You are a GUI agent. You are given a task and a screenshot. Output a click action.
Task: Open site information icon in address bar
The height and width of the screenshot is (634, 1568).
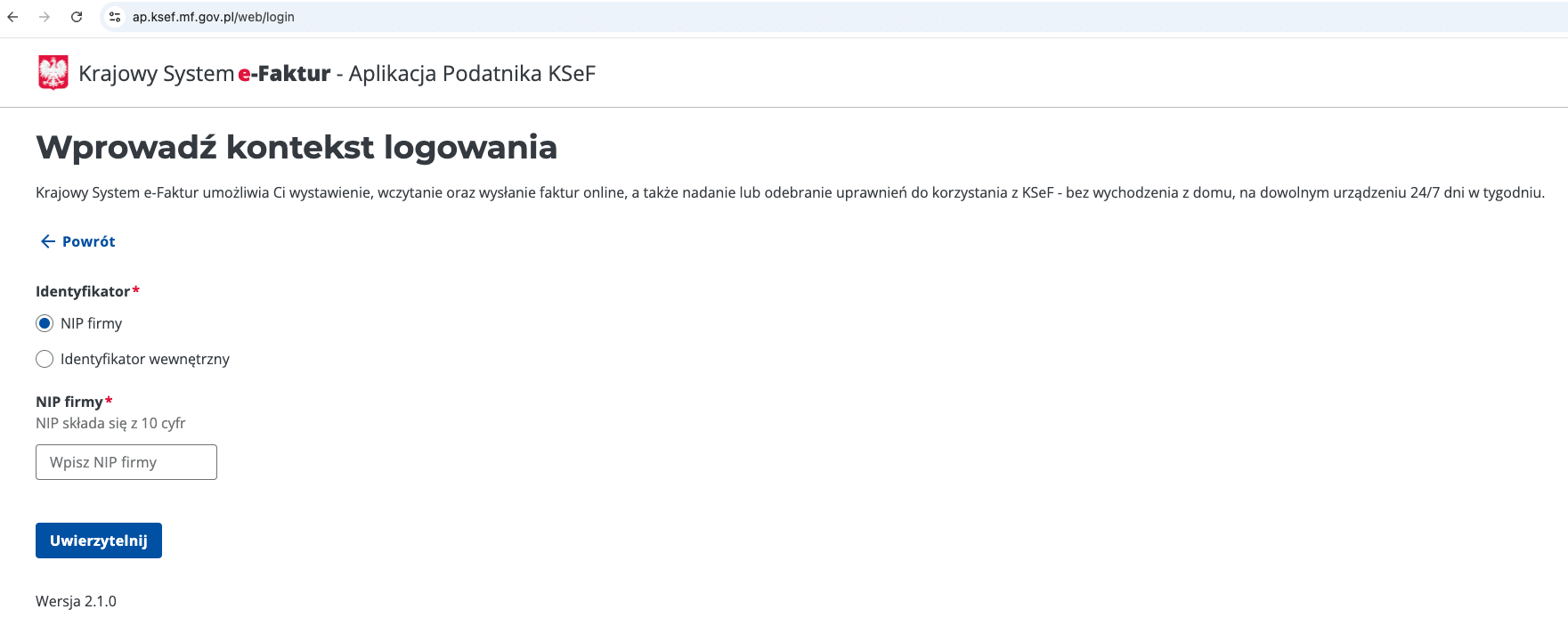[x=115, y=17]
